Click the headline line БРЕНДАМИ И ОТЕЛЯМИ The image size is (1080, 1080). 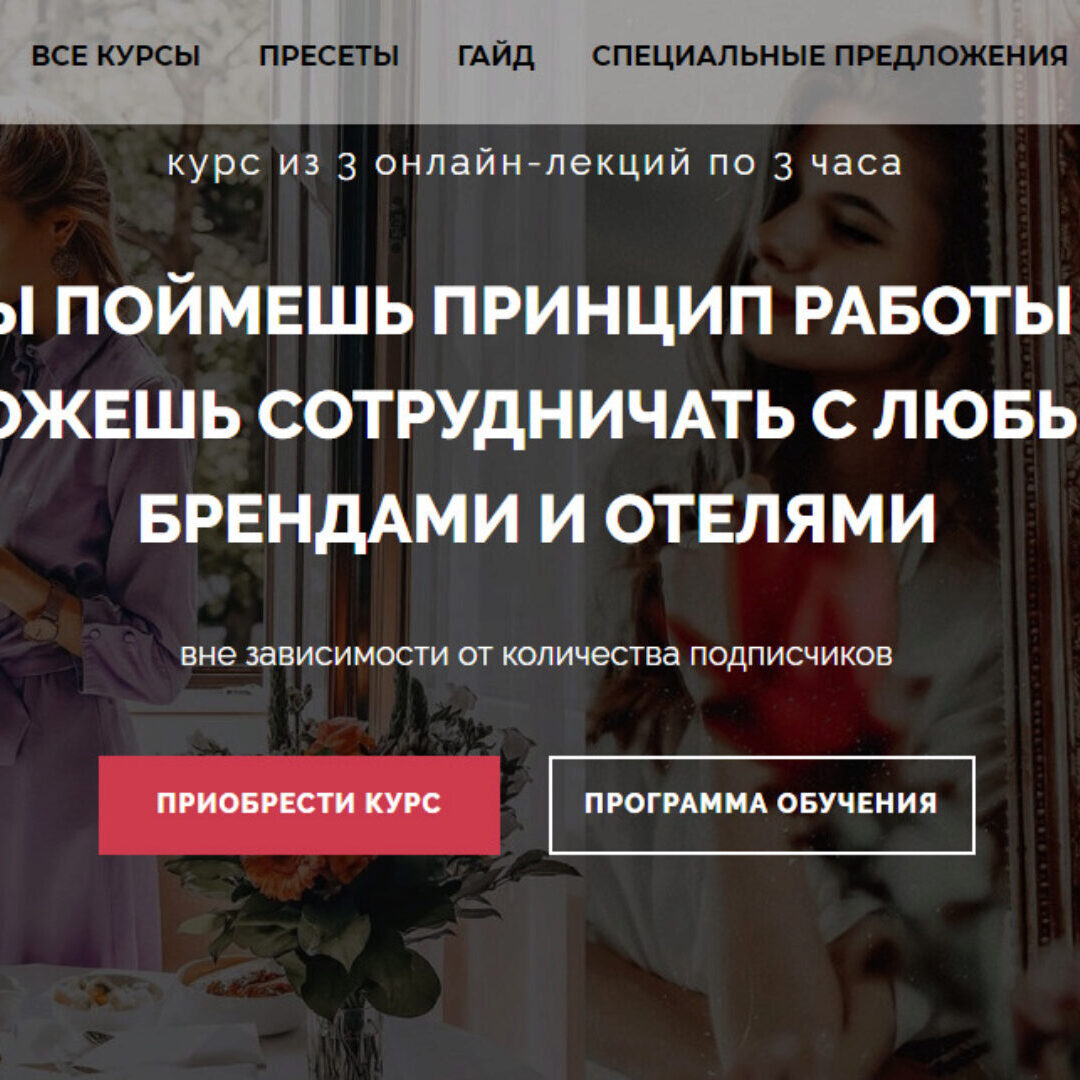537,518
